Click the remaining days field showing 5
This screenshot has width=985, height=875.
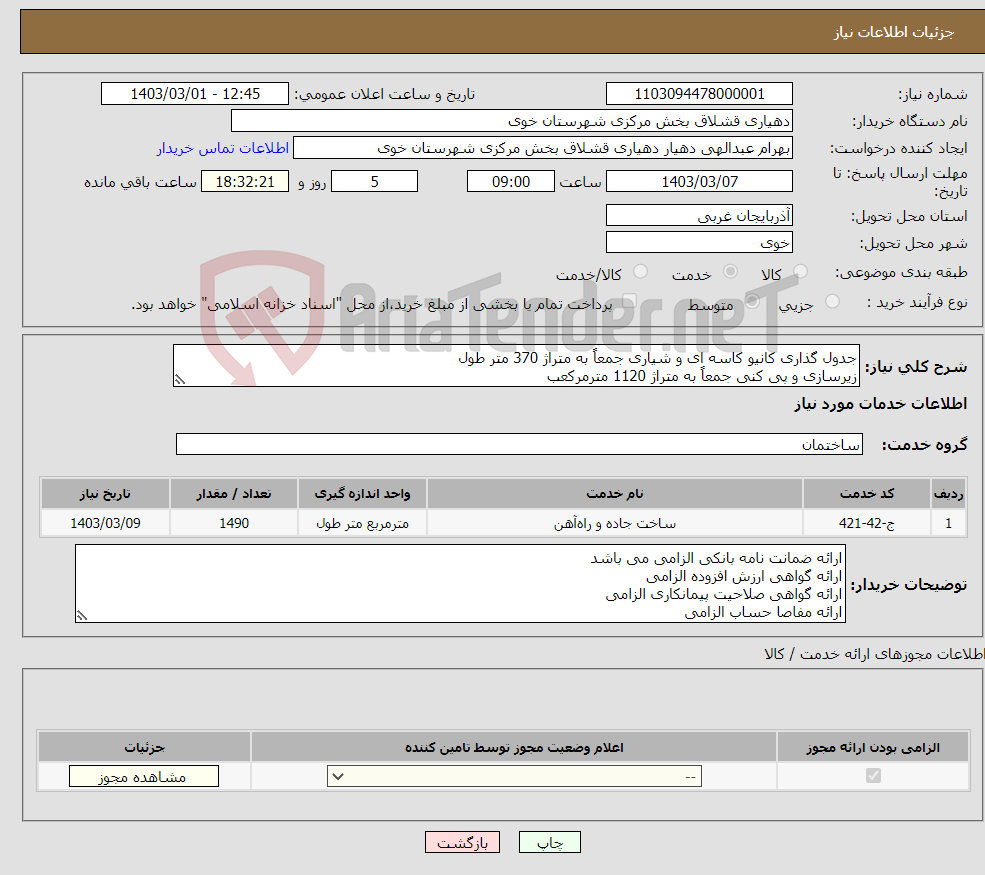[374, 182]
